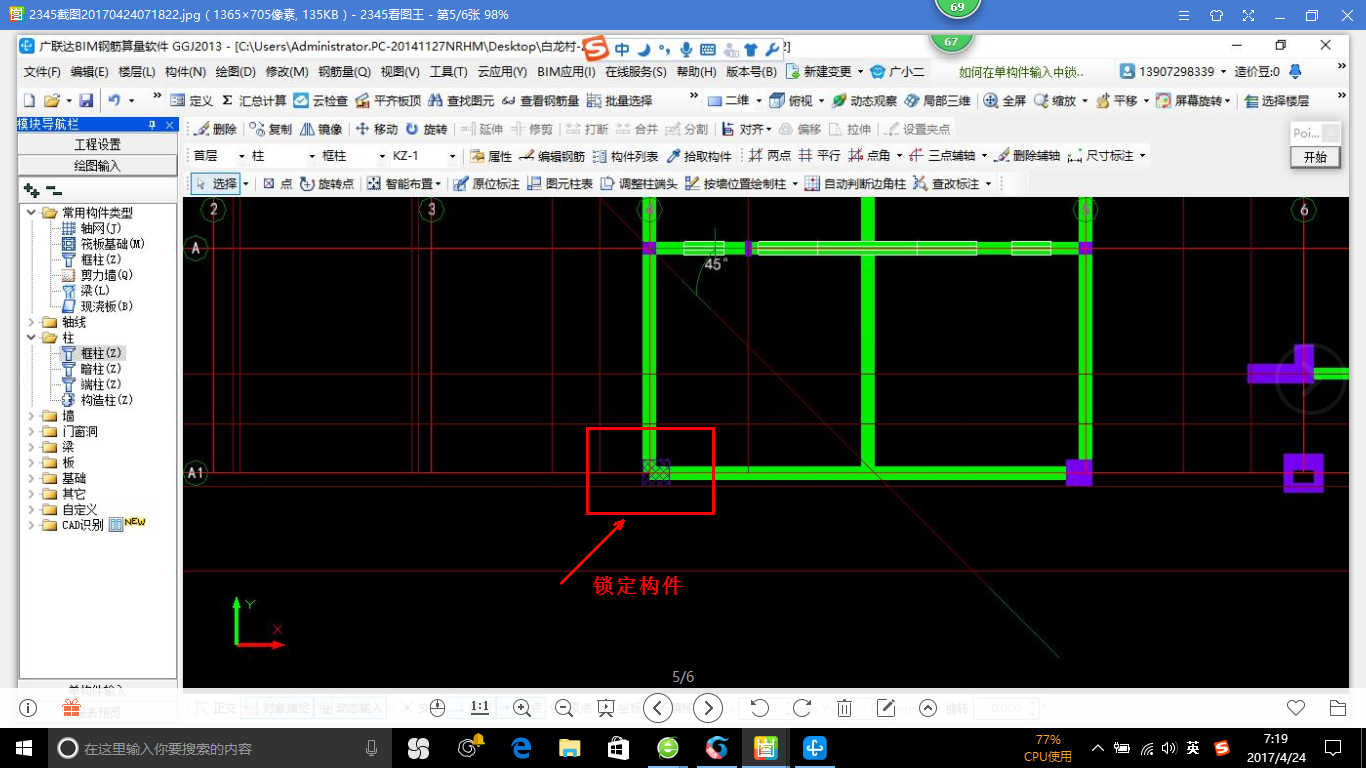The height and width of the screenshot is (768, 1366).
Task: Click 平行 parallel axis tool
Action: (820, 156)
